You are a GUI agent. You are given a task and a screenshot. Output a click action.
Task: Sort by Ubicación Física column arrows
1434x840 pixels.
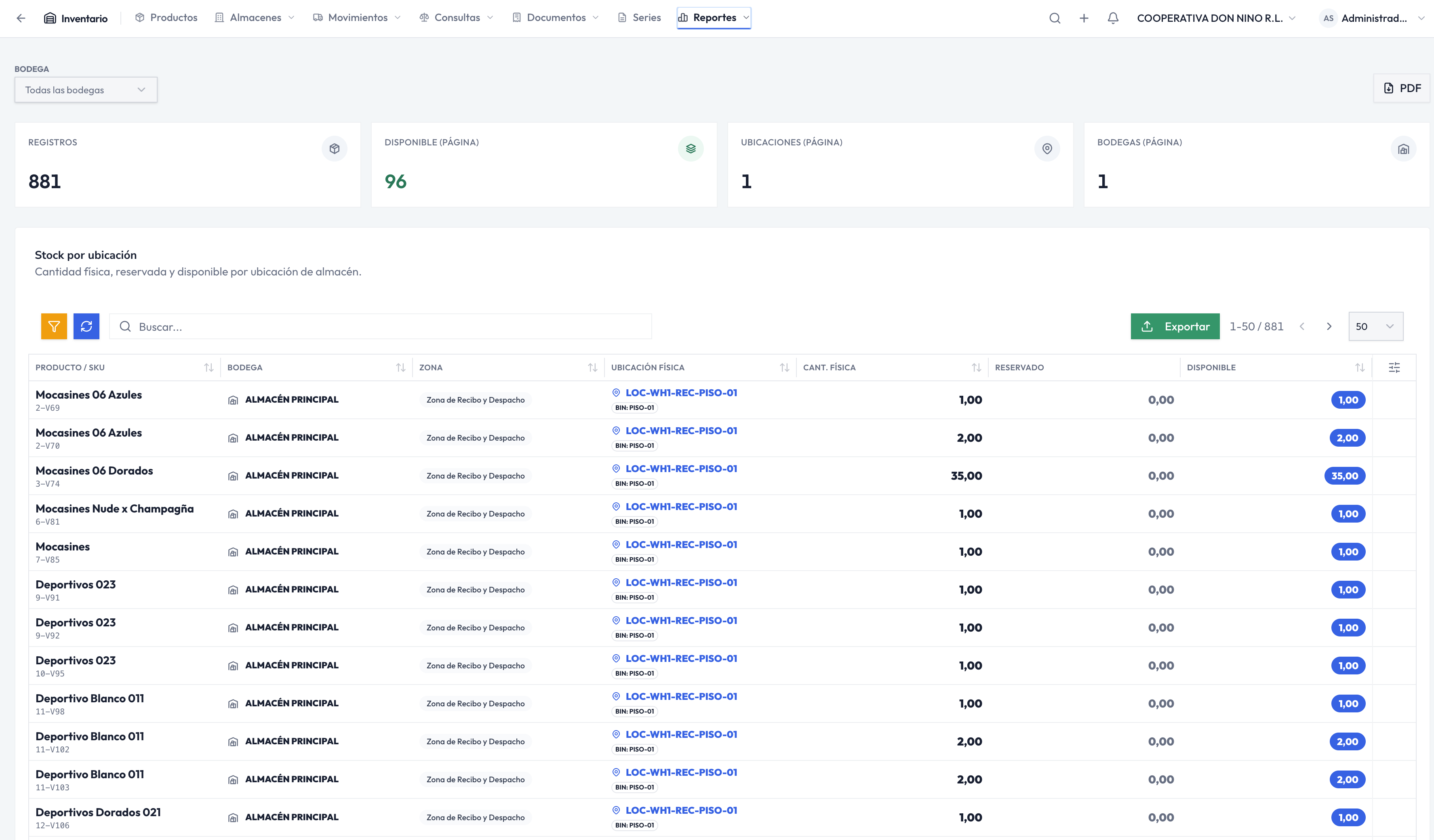point(784,367)
